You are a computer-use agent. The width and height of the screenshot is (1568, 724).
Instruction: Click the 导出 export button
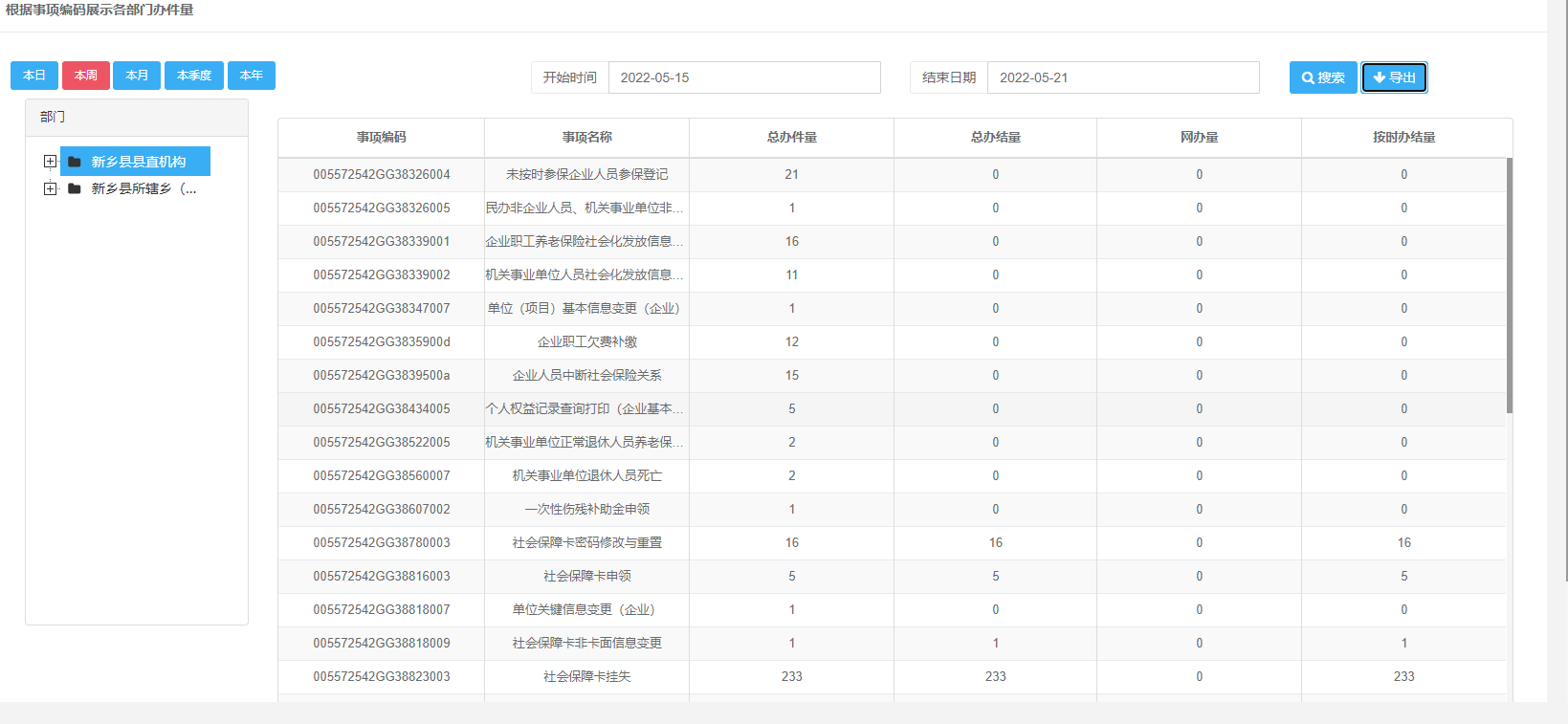[x=1394, y=77]
